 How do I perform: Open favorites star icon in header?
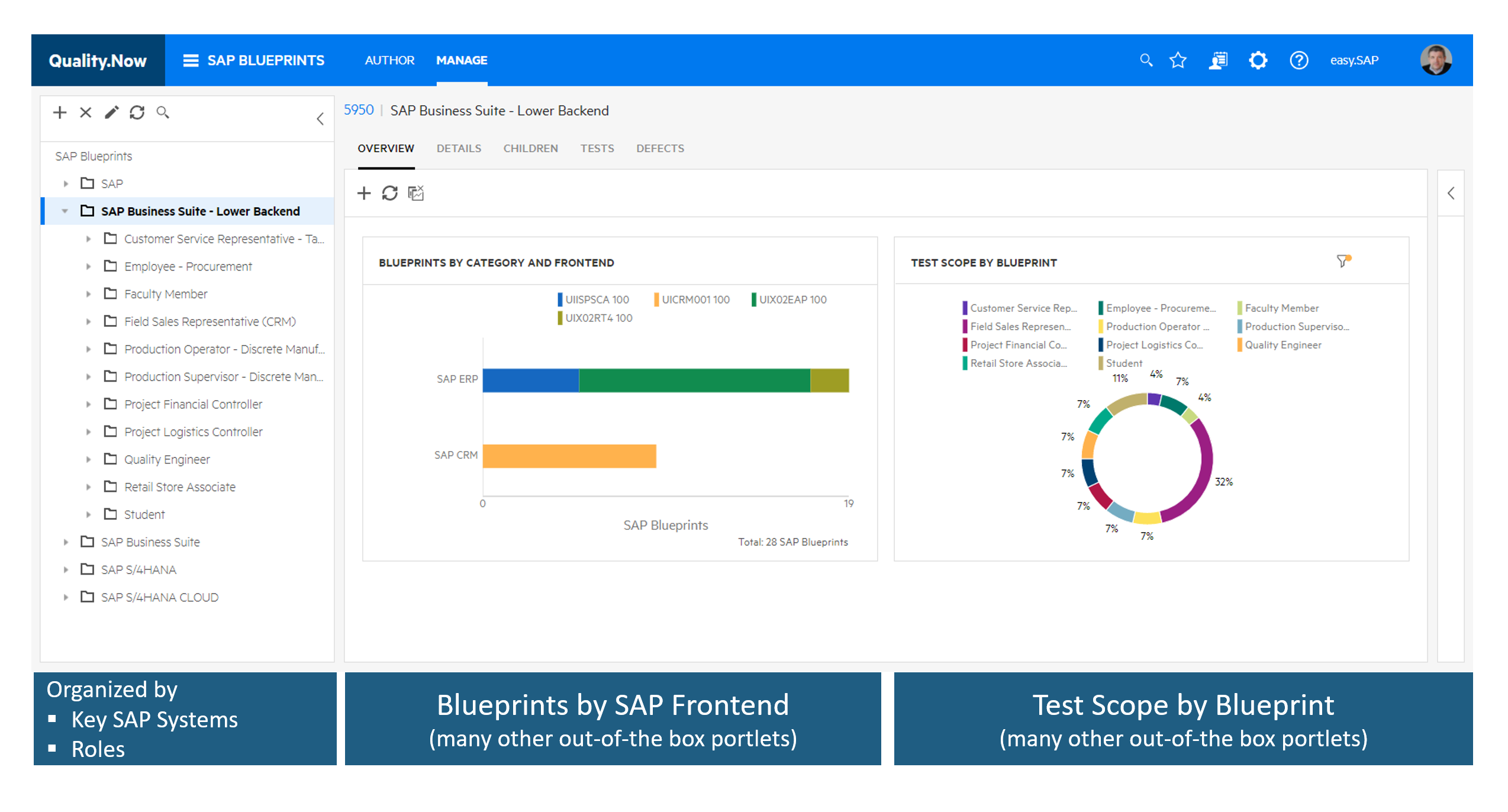point(1178,60)
